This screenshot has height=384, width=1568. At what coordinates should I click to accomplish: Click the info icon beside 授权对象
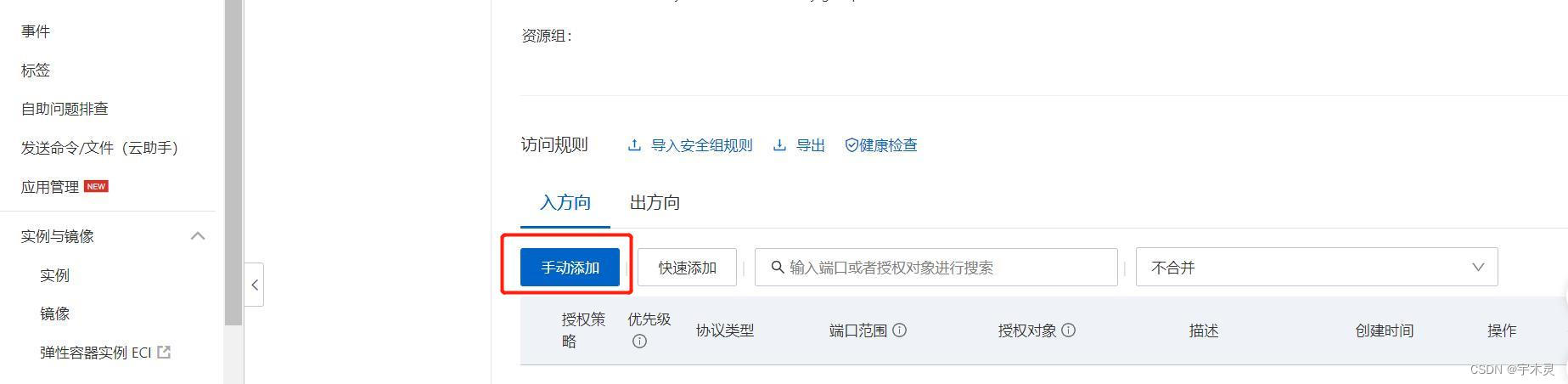pos(1069,330)
